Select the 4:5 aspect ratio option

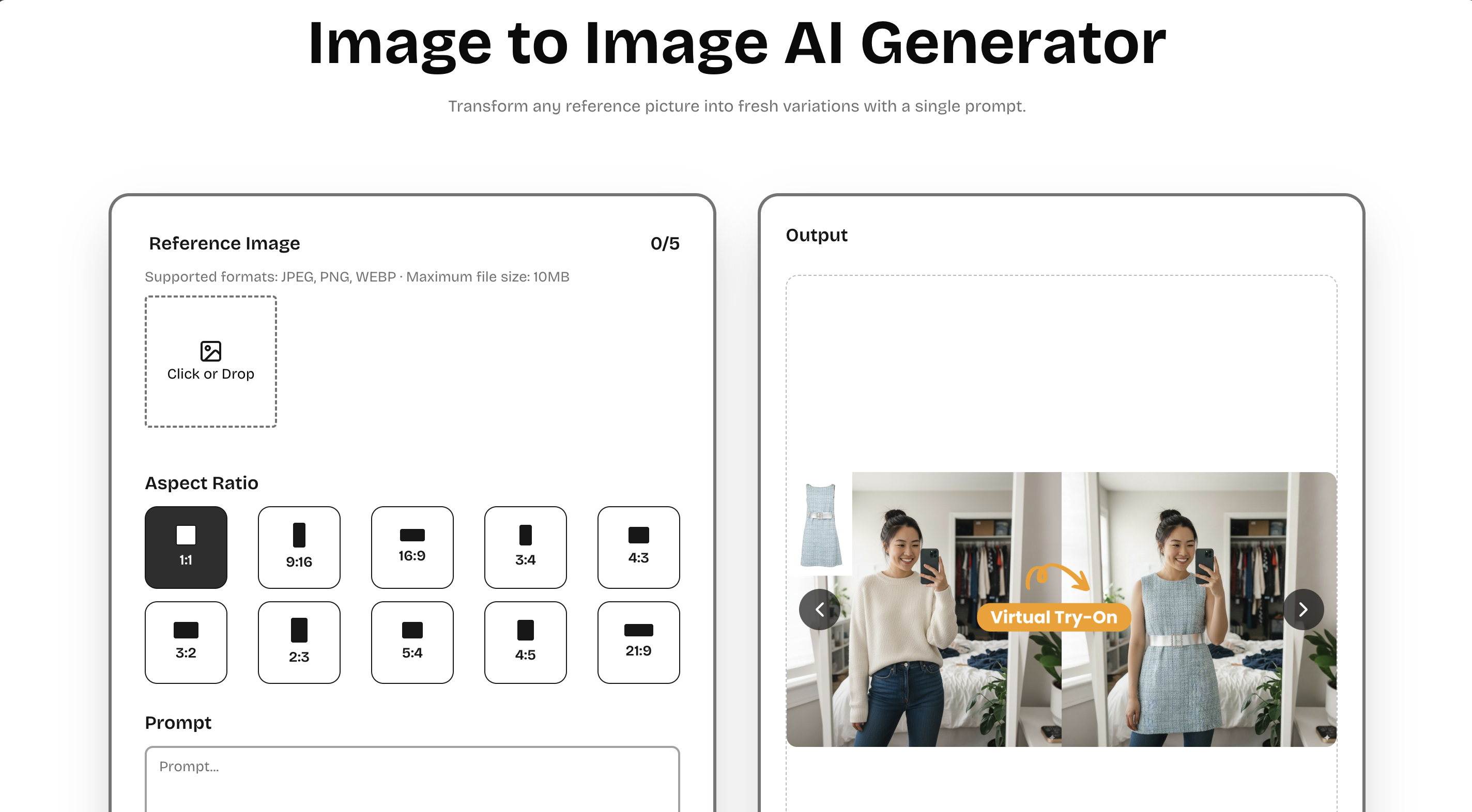525,641
